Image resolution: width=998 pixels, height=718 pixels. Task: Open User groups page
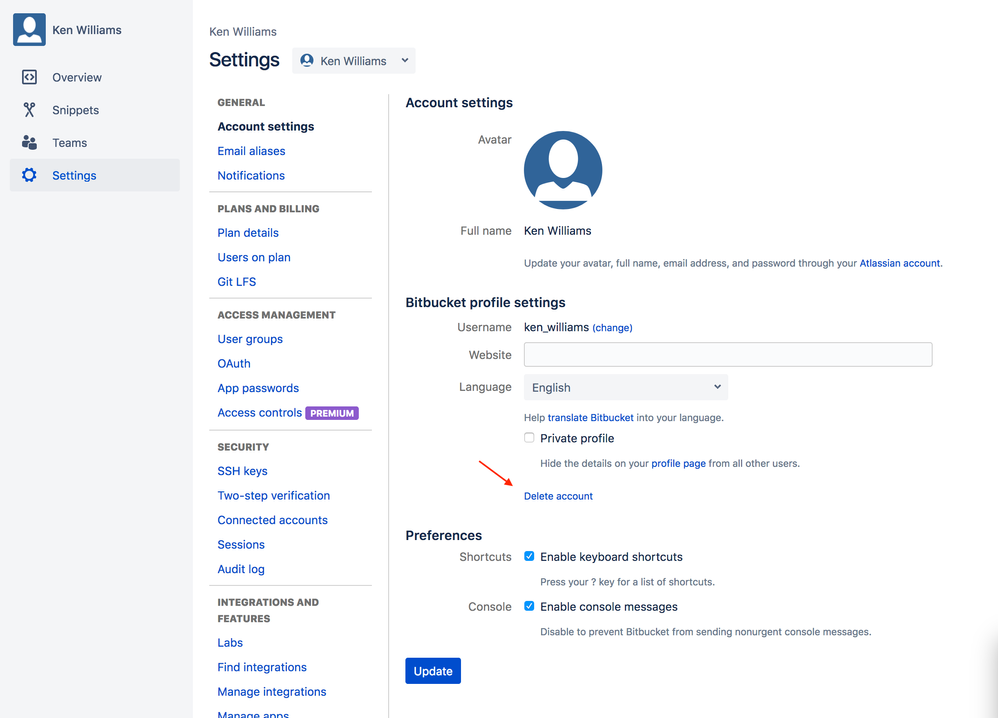pos(250,339)
